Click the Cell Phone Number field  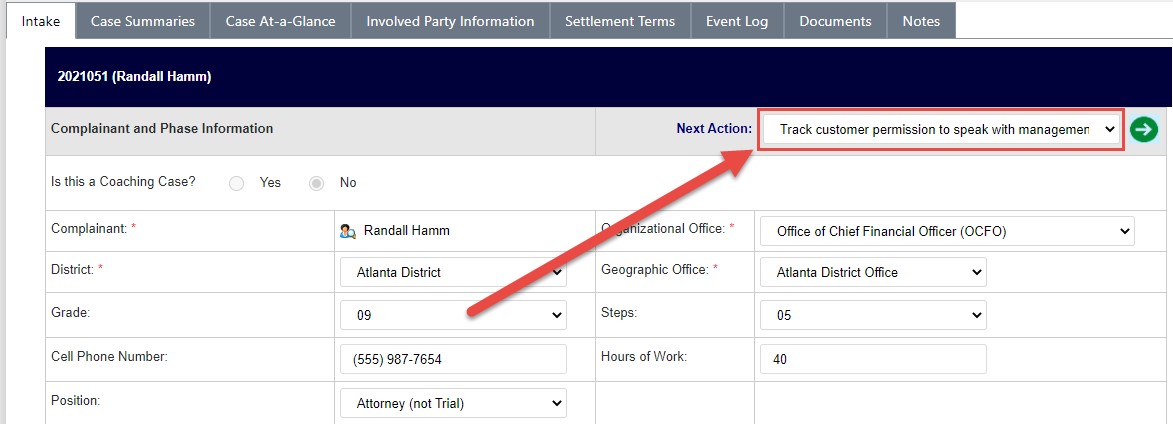coord(453,360)
